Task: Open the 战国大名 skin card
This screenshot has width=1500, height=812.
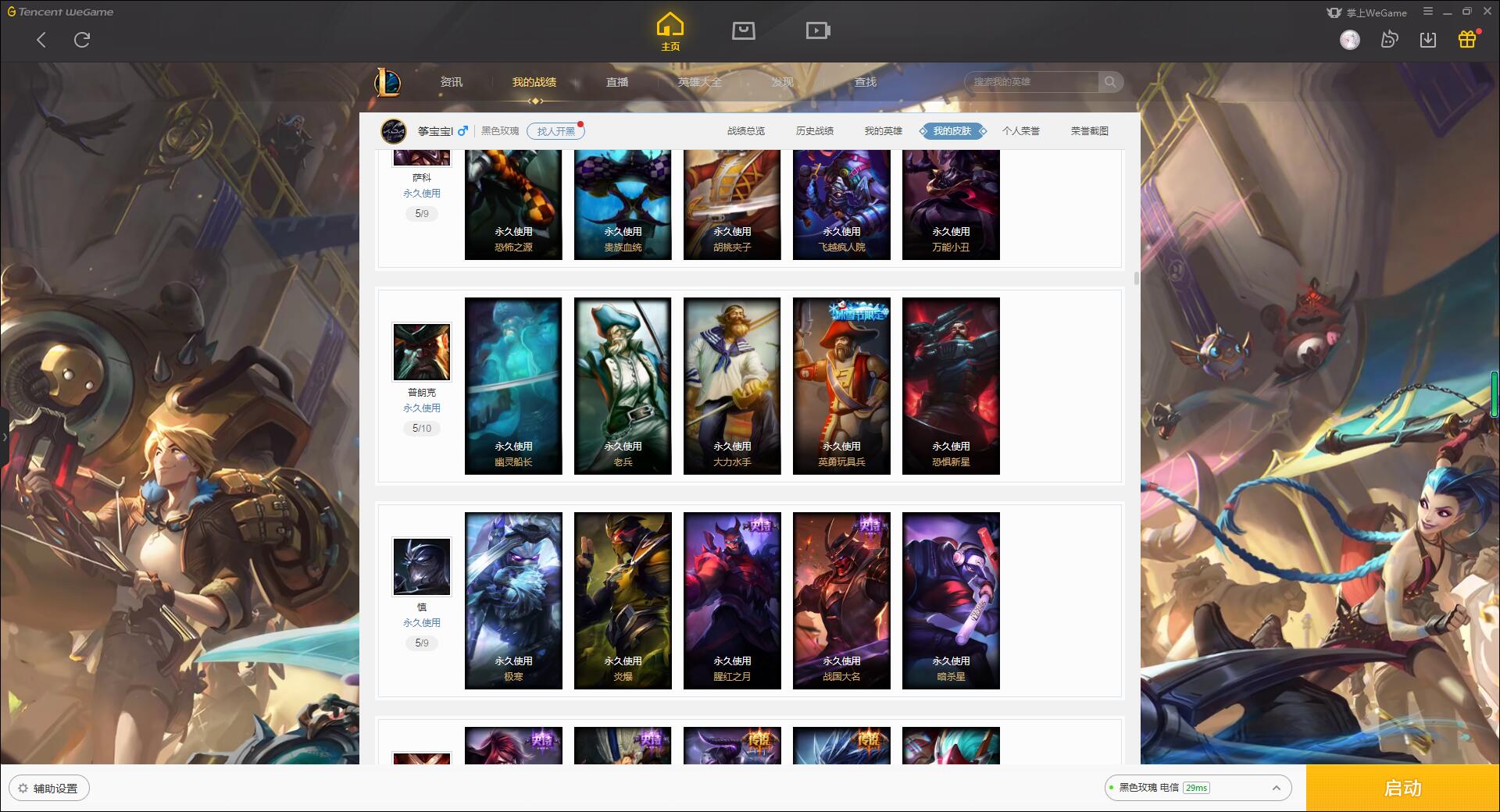Action: pyautogui.click(x=841, y=600)
